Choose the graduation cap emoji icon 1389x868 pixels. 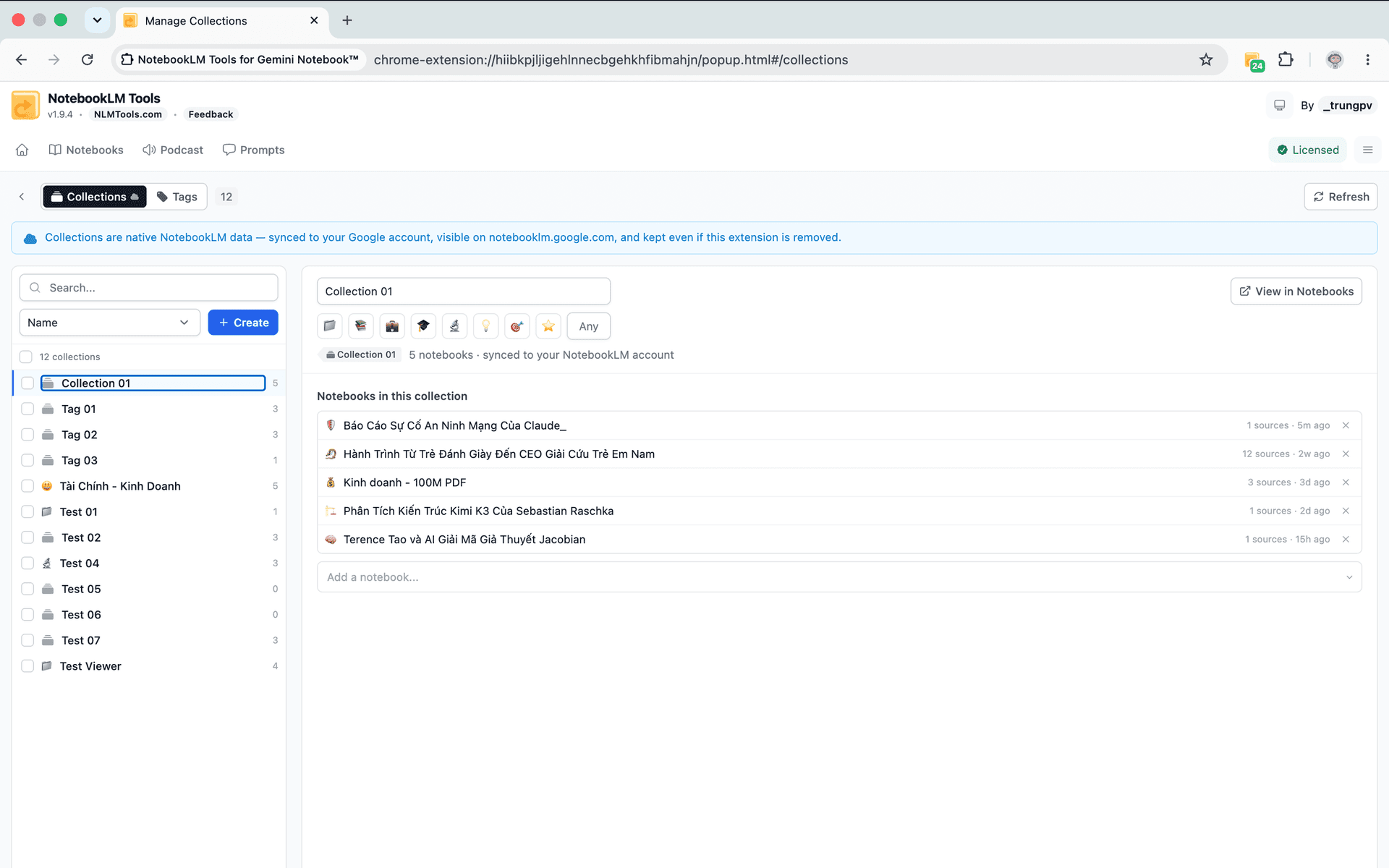[423, 326]
